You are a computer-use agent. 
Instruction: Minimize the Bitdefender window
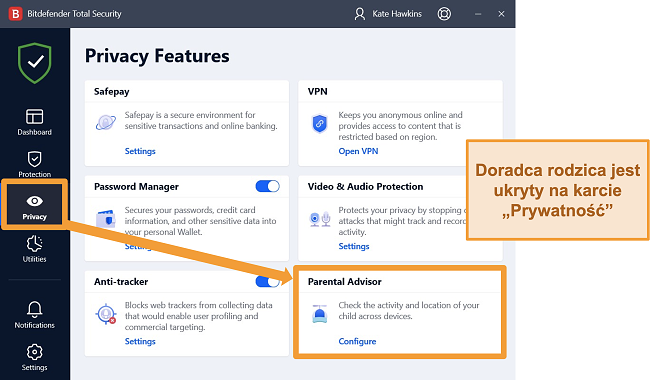coord(478,14)
